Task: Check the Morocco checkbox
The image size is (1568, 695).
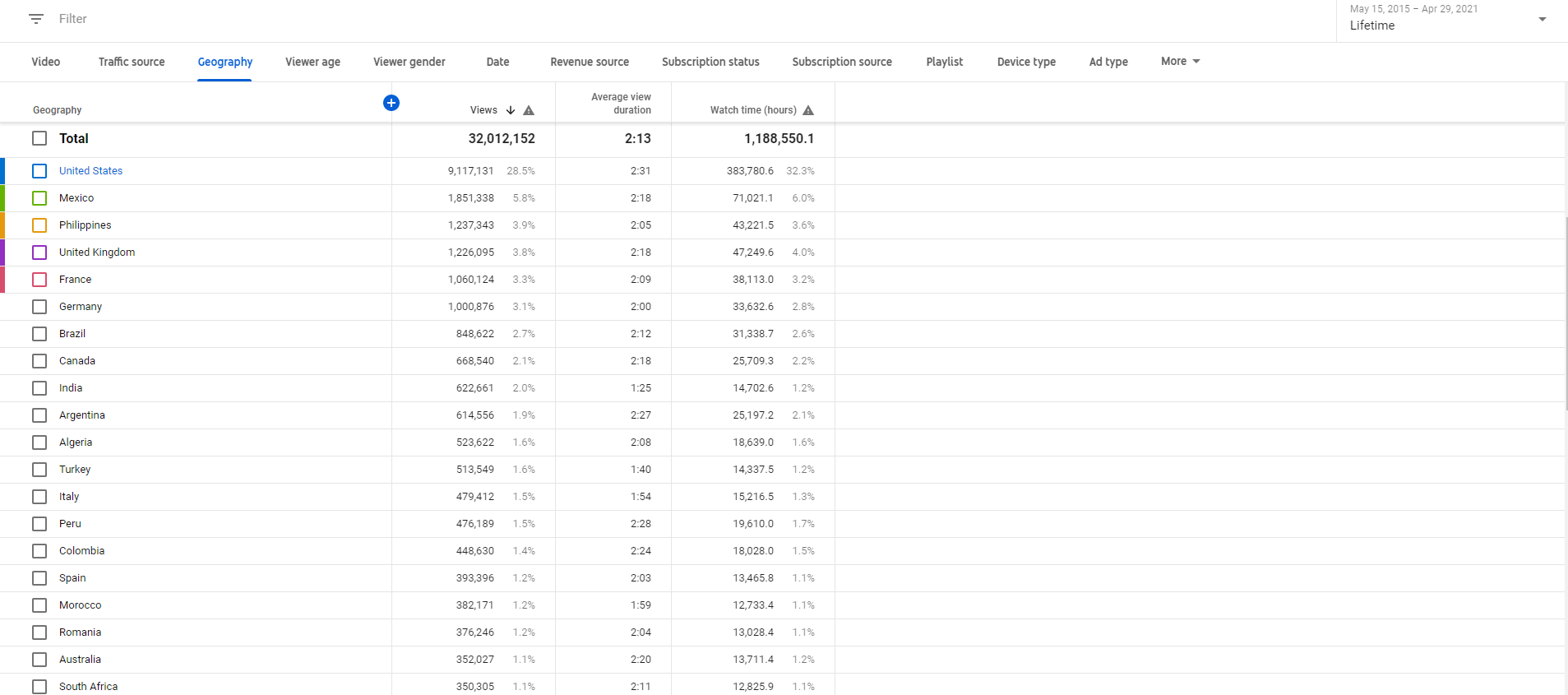Action: [x=39, y=605]
